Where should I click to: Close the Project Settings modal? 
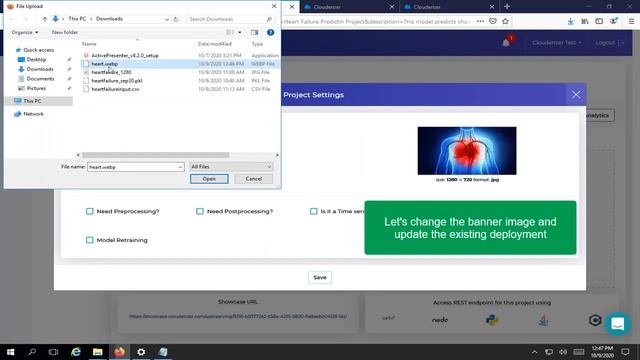pyautogui.click(x=576, y=95)
